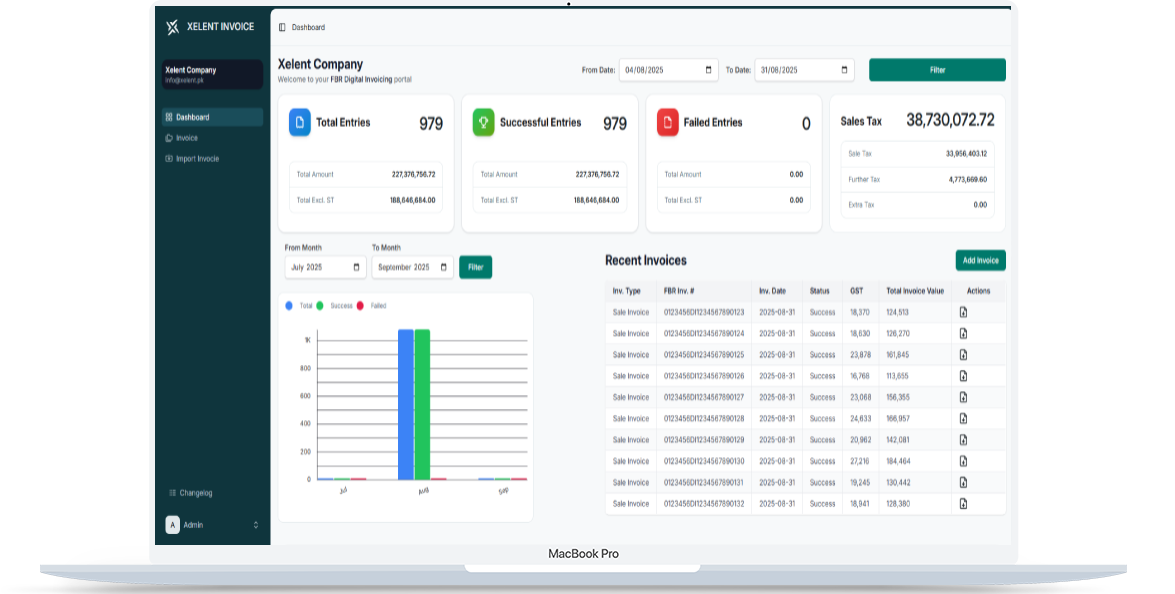The image size is (1175, 594).
Task: Click the From Month July 2025 field
Action: coord(325,267)
